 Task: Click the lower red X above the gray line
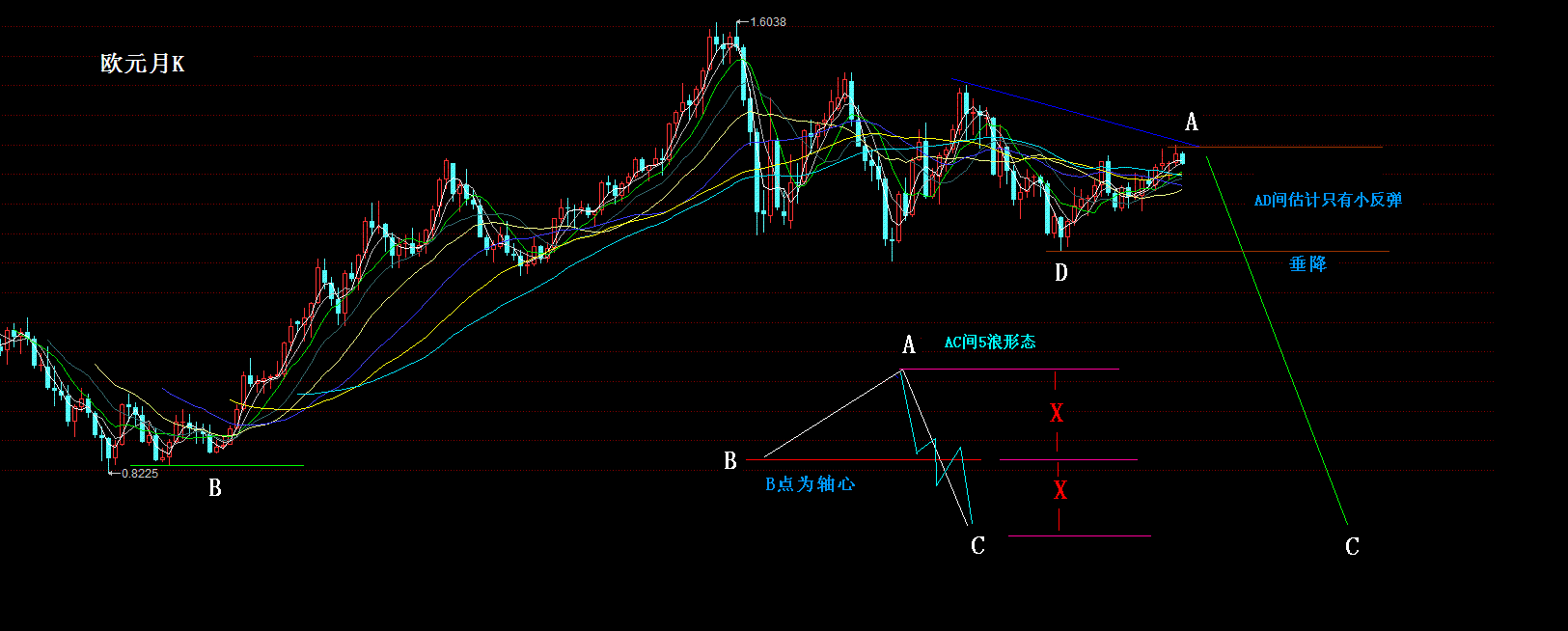[1060, 490]
